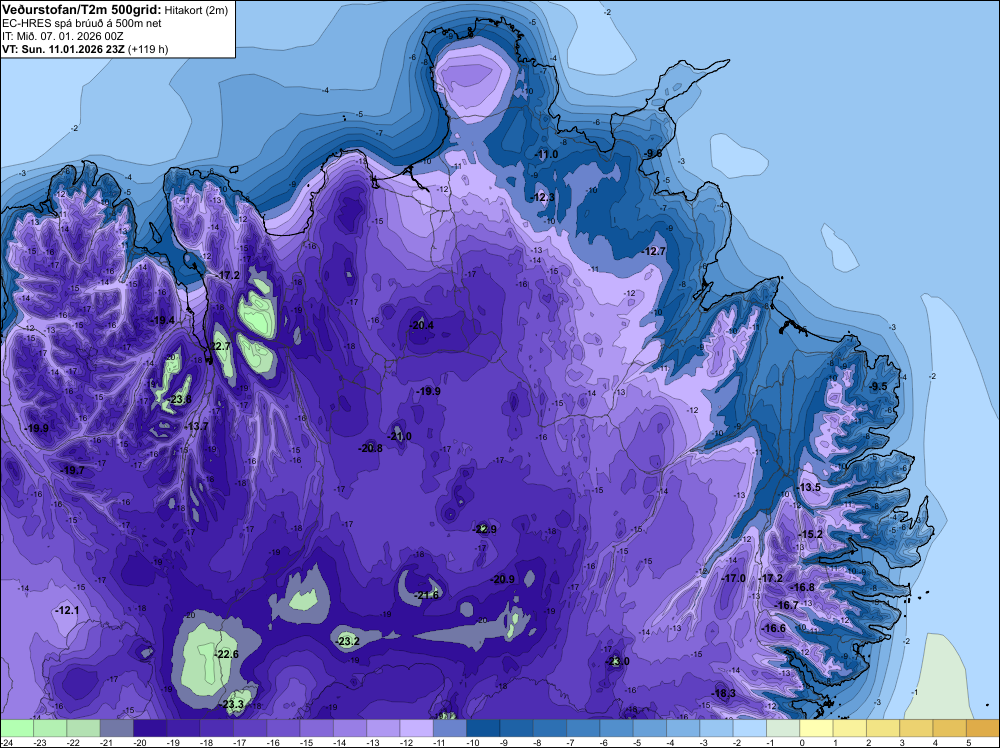Select the -20.8 temperature value
This screenshot has height=748, width=1000.
(x=371, y=448)
